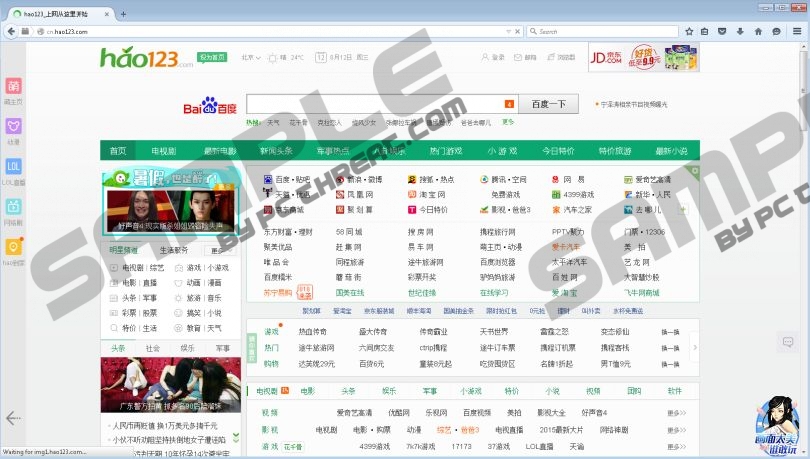Click the 设为首页 green button
This screenshot has height=459, width=810.
point(211,57)
